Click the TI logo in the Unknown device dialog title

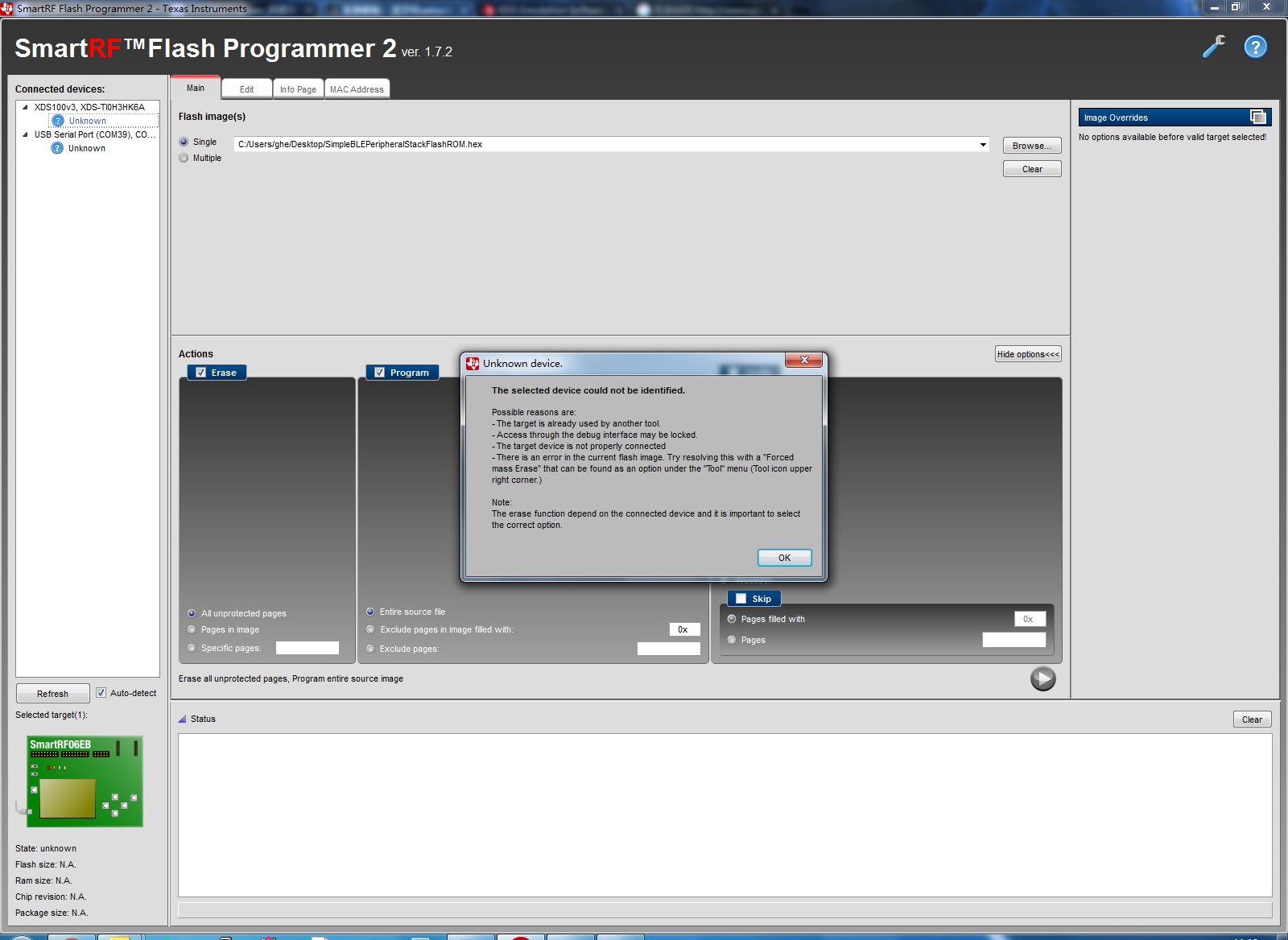[473, 364]
